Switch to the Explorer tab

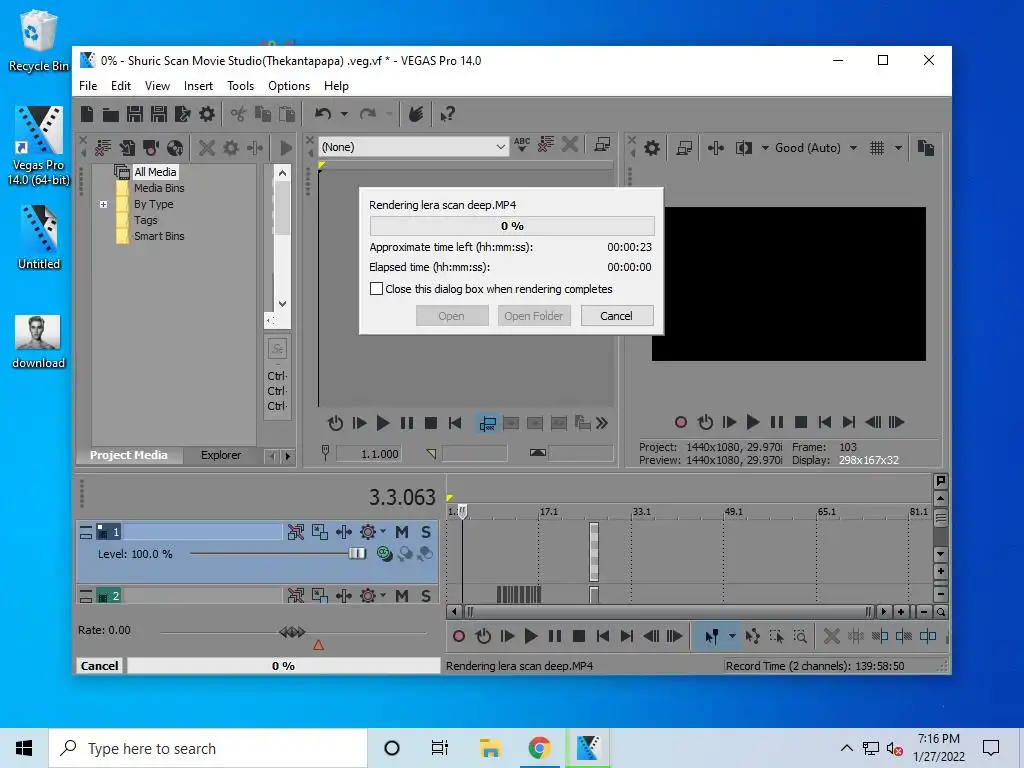click(221, 455)
